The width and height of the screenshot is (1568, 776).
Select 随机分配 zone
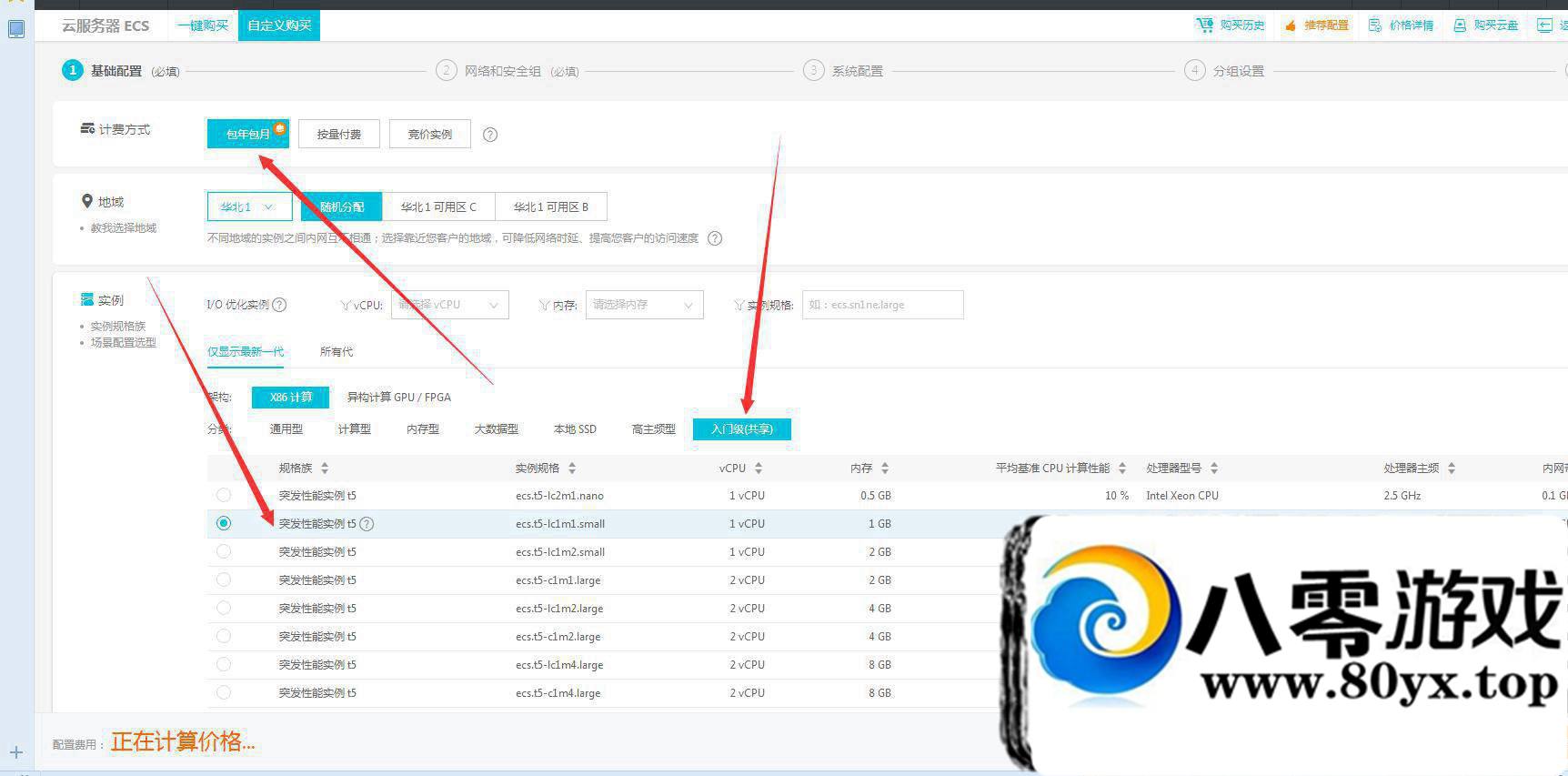pos(342,207)
